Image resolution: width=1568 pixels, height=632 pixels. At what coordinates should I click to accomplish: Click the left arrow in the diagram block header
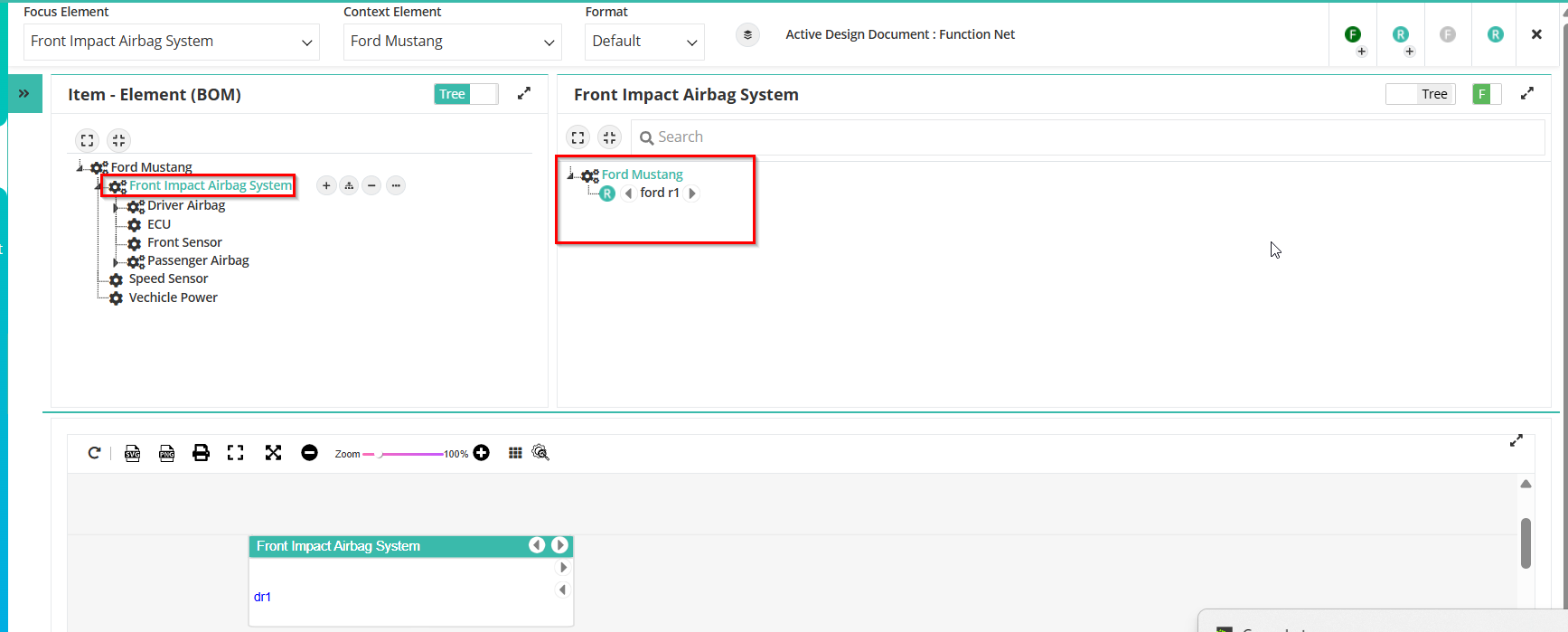click(x=537, y=545)
